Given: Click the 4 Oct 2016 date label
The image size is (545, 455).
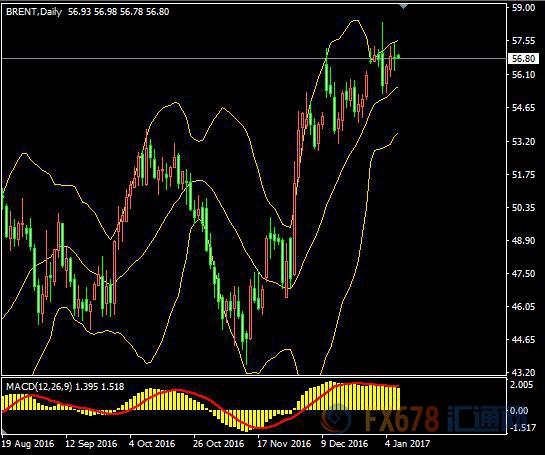Looking at the screenshot, I should 152,444.
